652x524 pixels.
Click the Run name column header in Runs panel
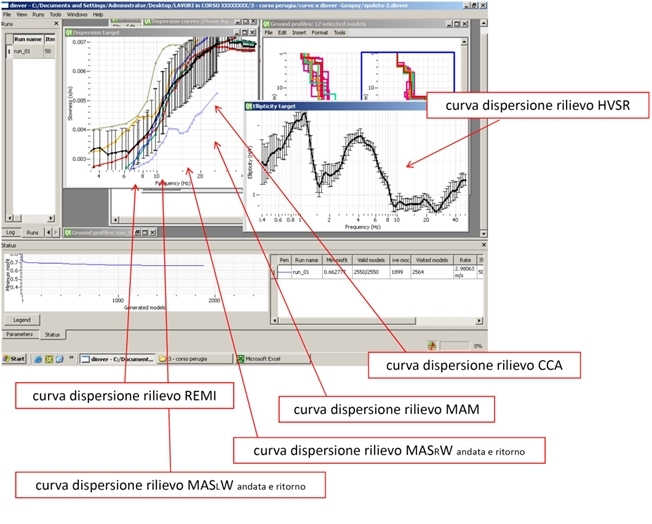(28, 39)
